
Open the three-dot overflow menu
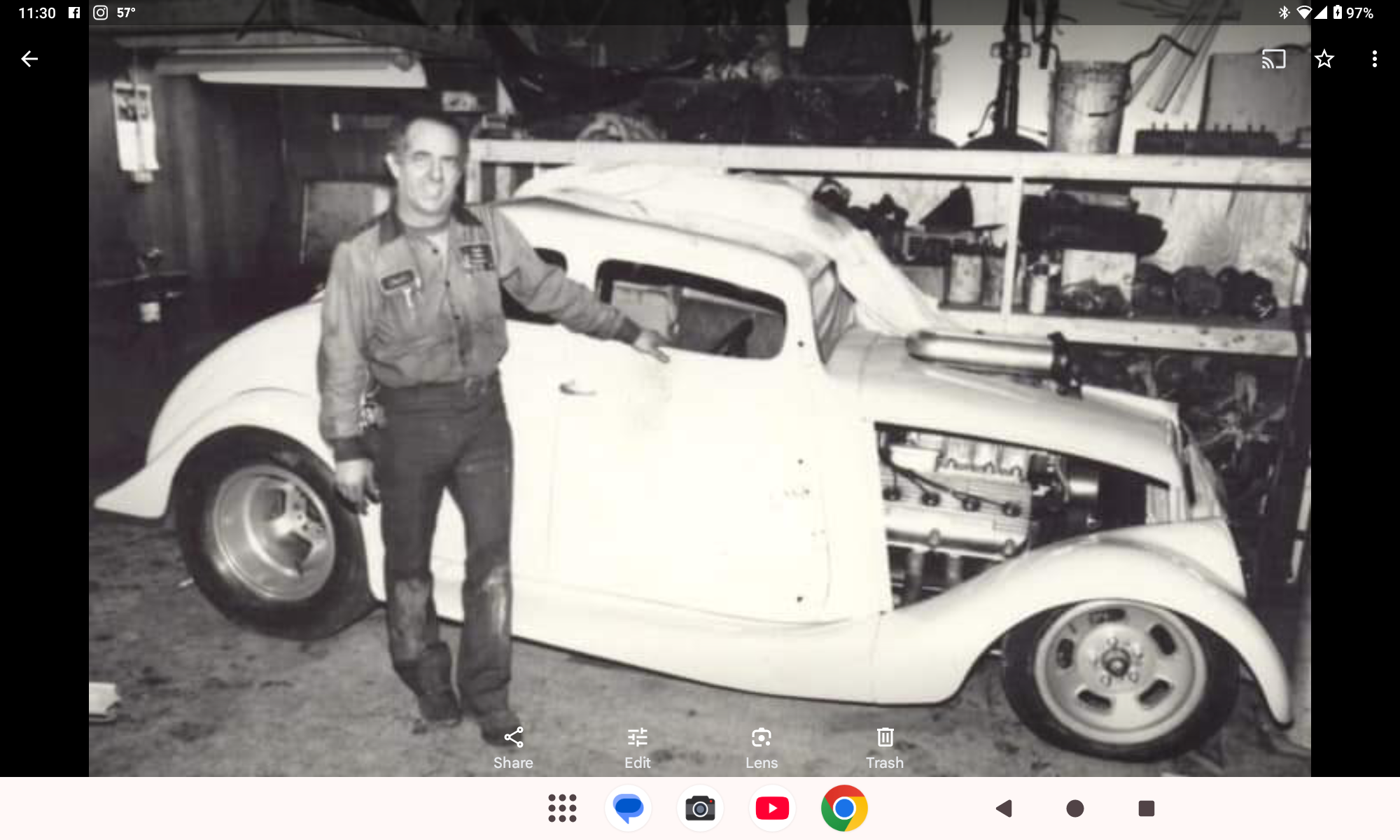[1374, 59]
